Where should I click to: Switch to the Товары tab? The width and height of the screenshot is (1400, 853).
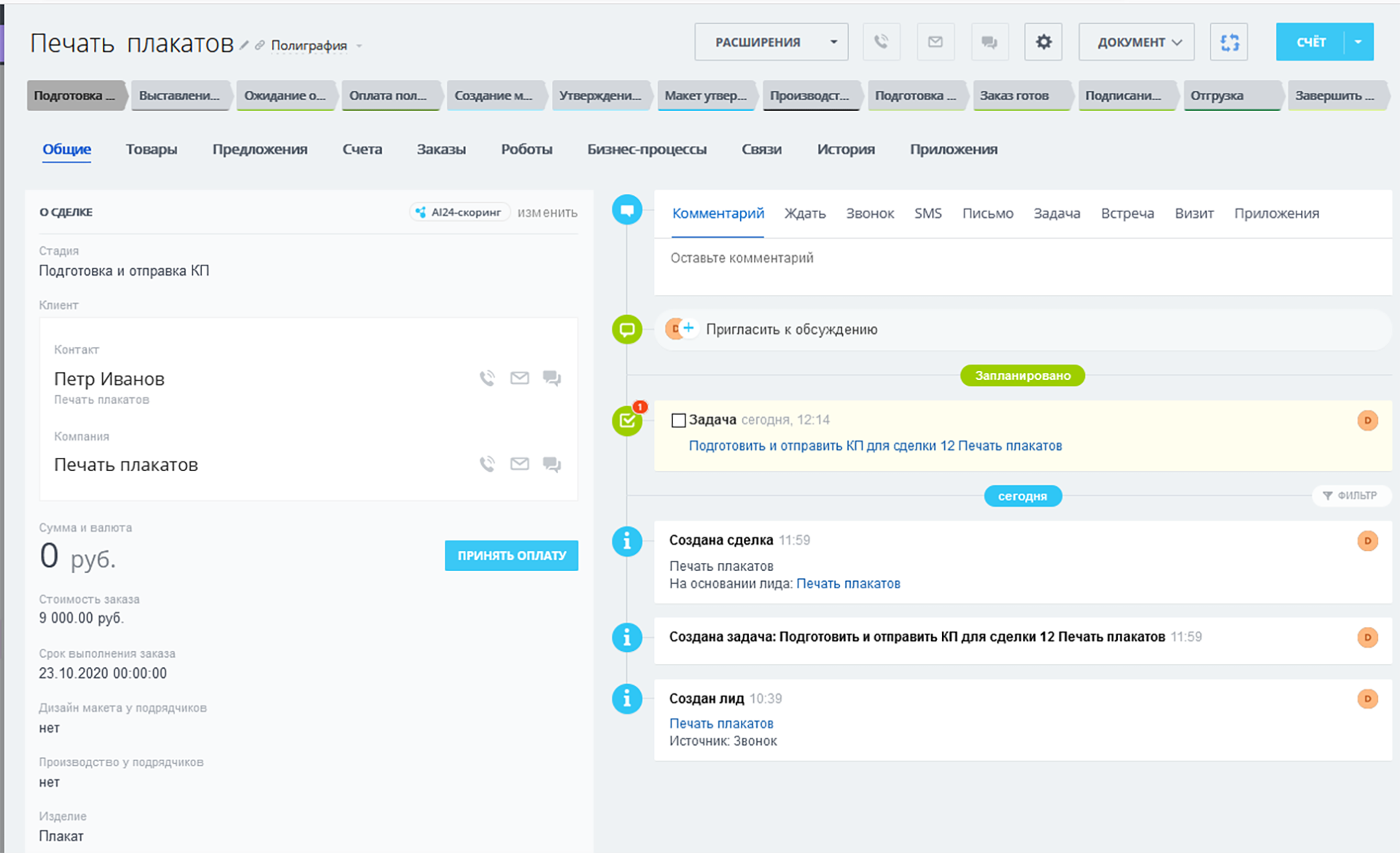[x=151, y=149]
